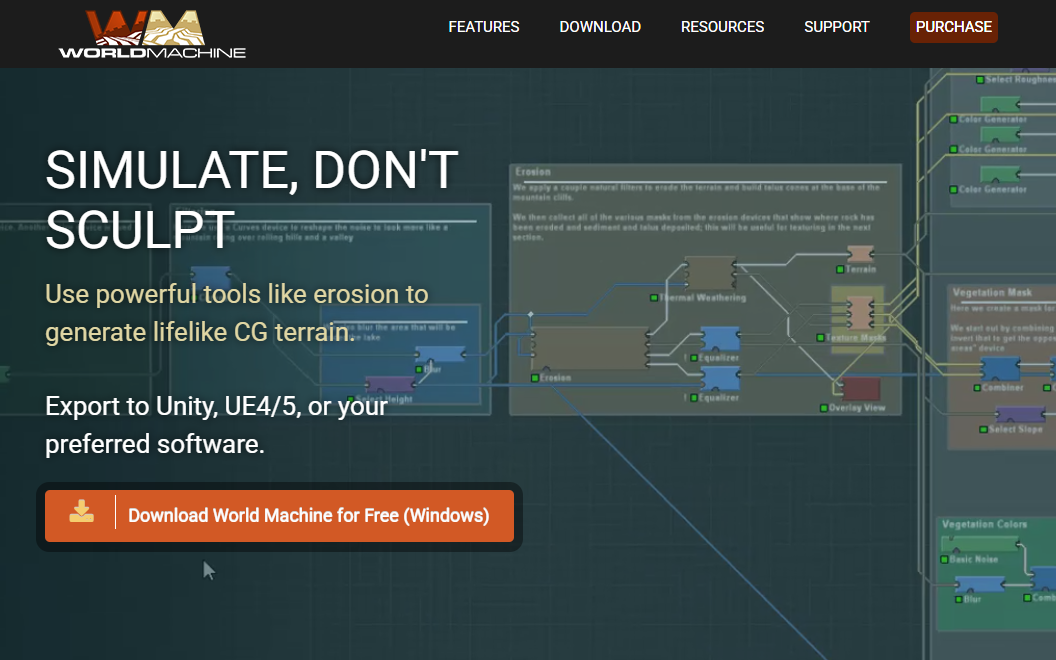
Task: Expand the Resources navigation menu
Action: pos(722,27)
